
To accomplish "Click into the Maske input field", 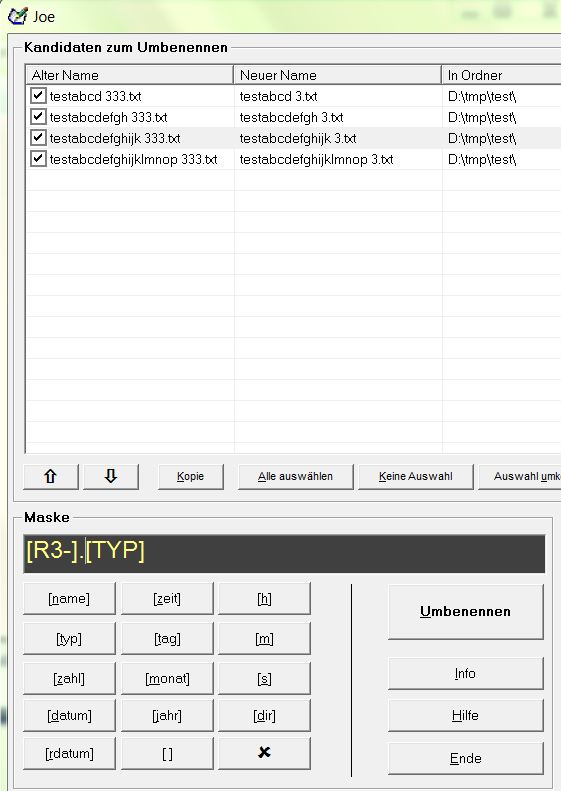I will tap(284, 553).
